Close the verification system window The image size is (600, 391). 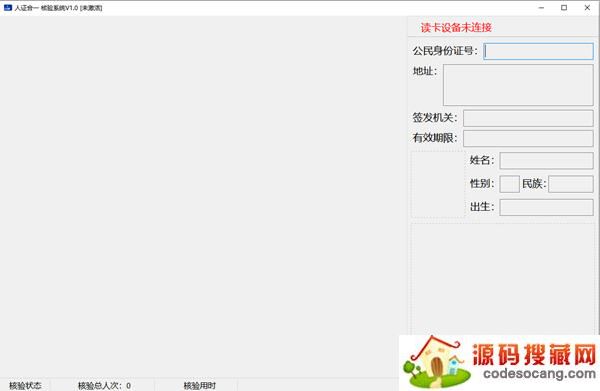587,8
